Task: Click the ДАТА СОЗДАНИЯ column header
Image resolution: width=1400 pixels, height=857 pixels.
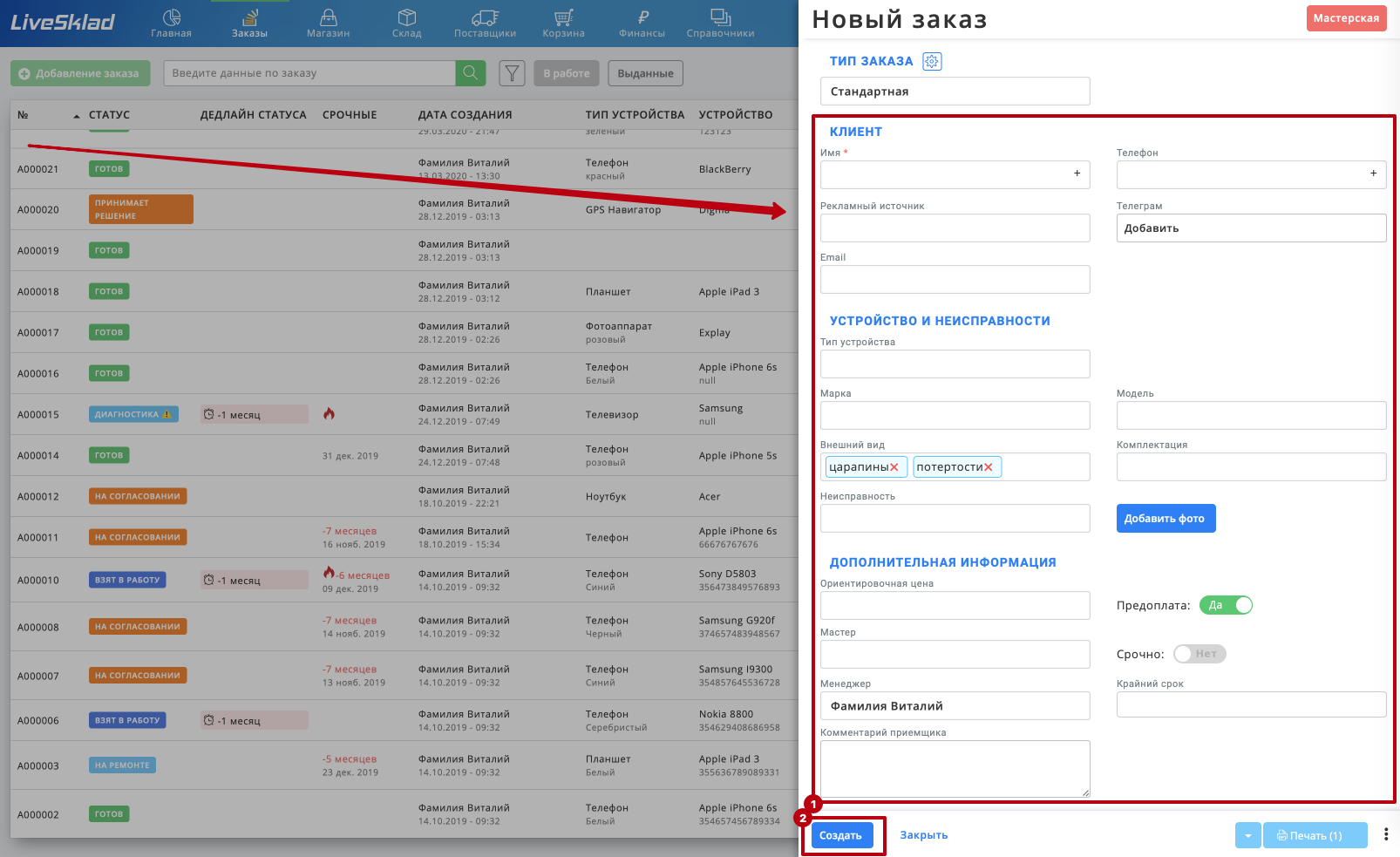Action: pos(465,115)
